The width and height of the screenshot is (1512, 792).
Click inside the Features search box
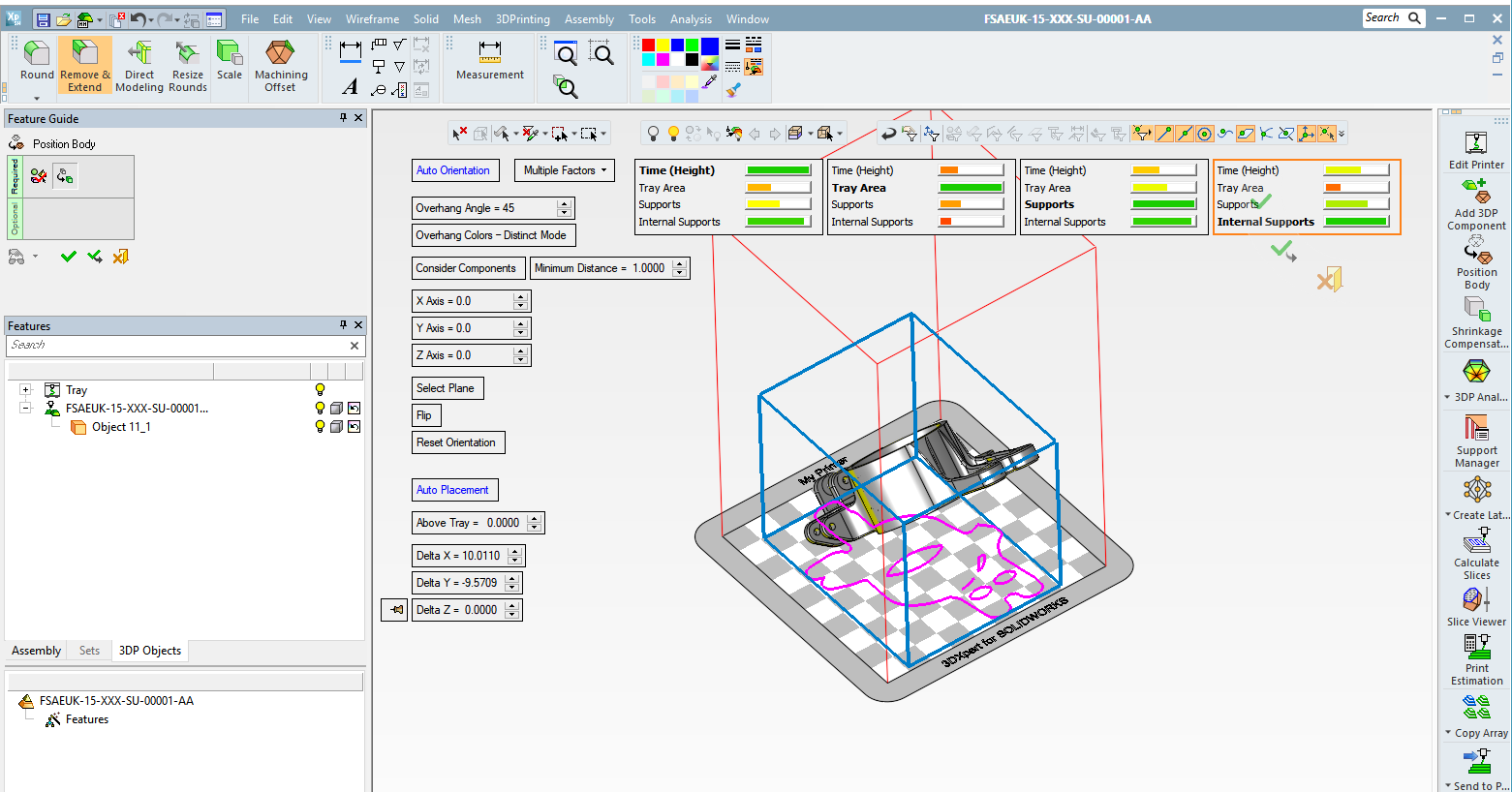(174, 345)
